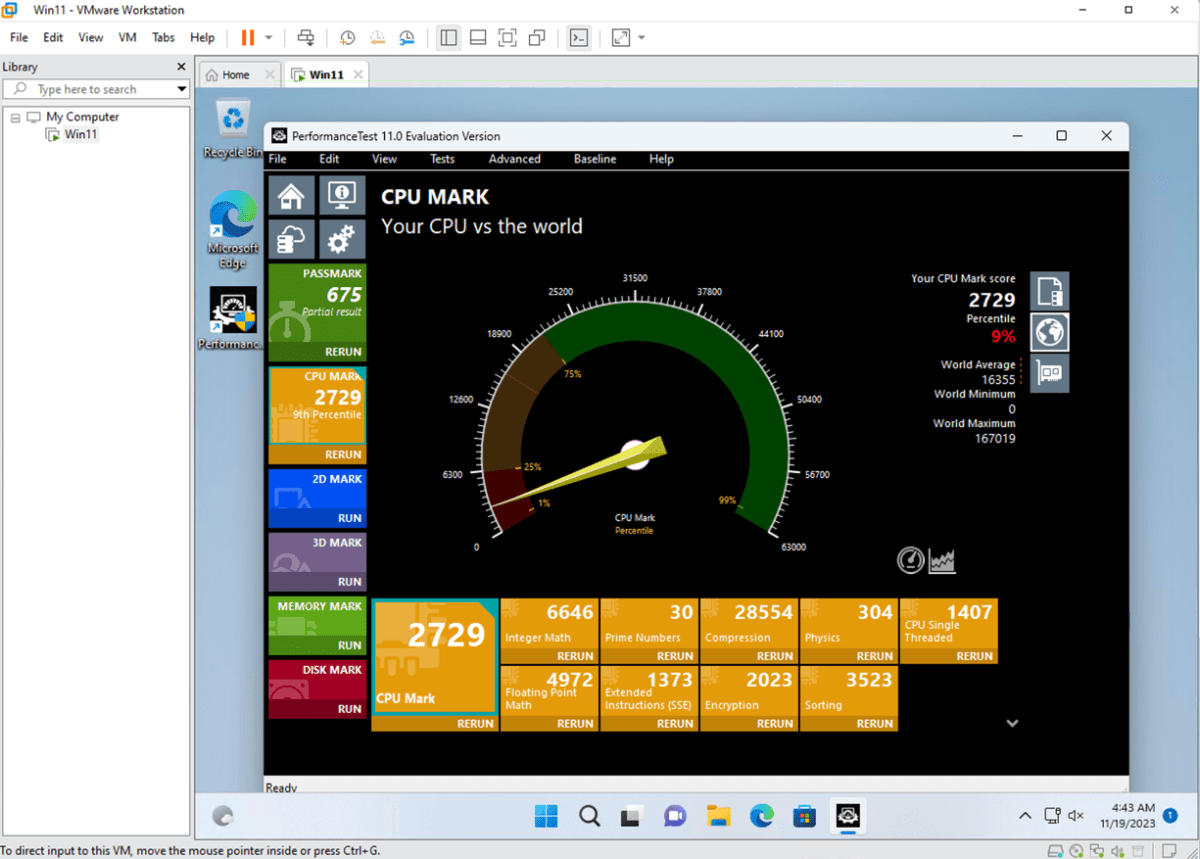
Task: Click RUN on the Memory Mark tile
Action: point(349,645)
